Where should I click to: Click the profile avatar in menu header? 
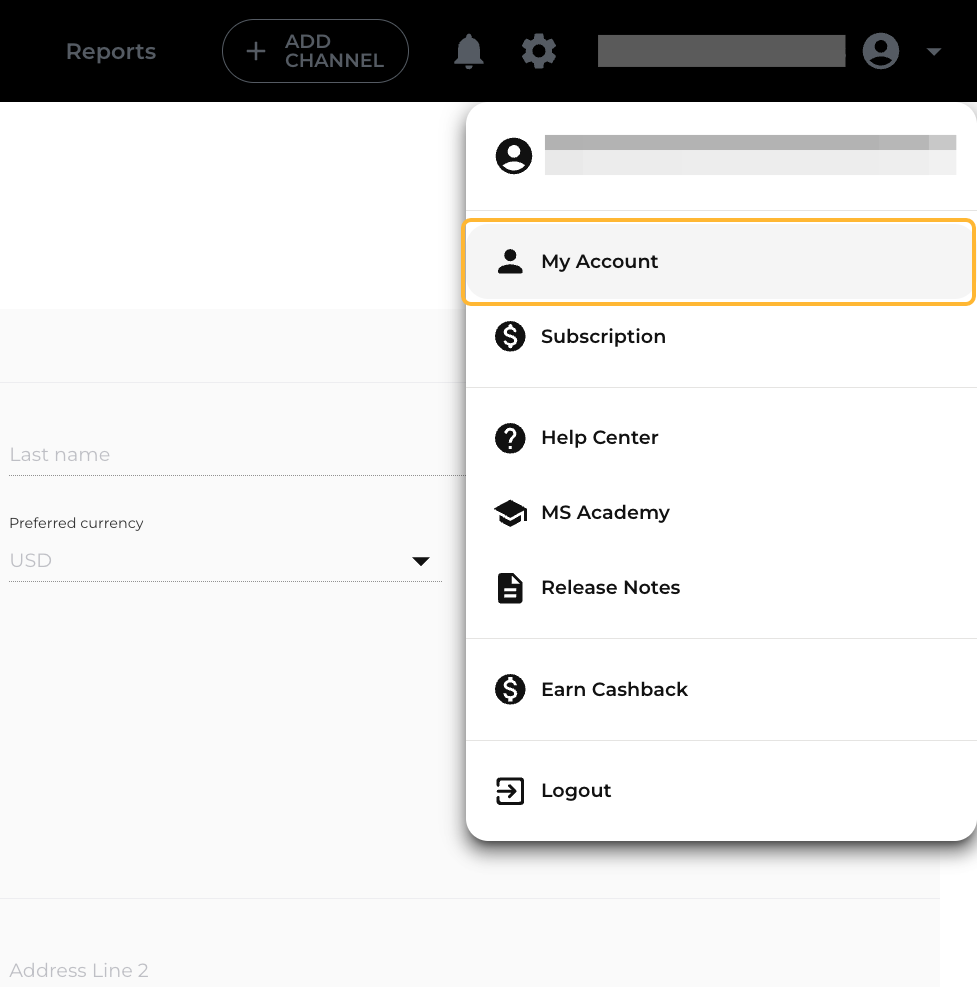[x=514, y=155]
